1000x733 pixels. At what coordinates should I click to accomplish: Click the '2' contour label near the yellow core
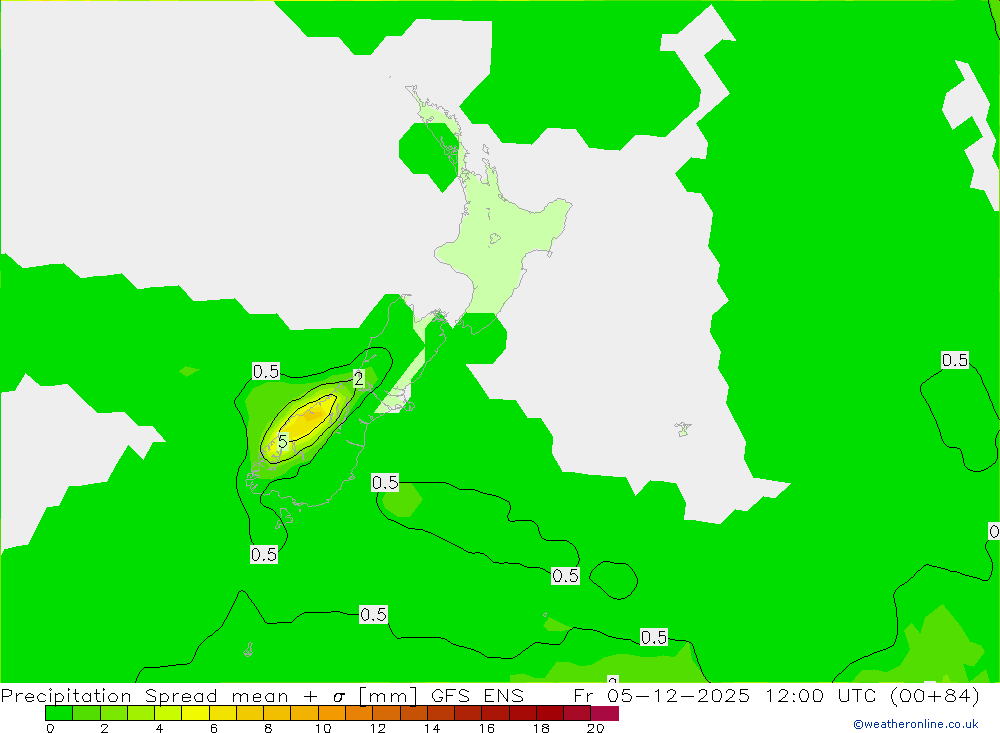point(358,378)
